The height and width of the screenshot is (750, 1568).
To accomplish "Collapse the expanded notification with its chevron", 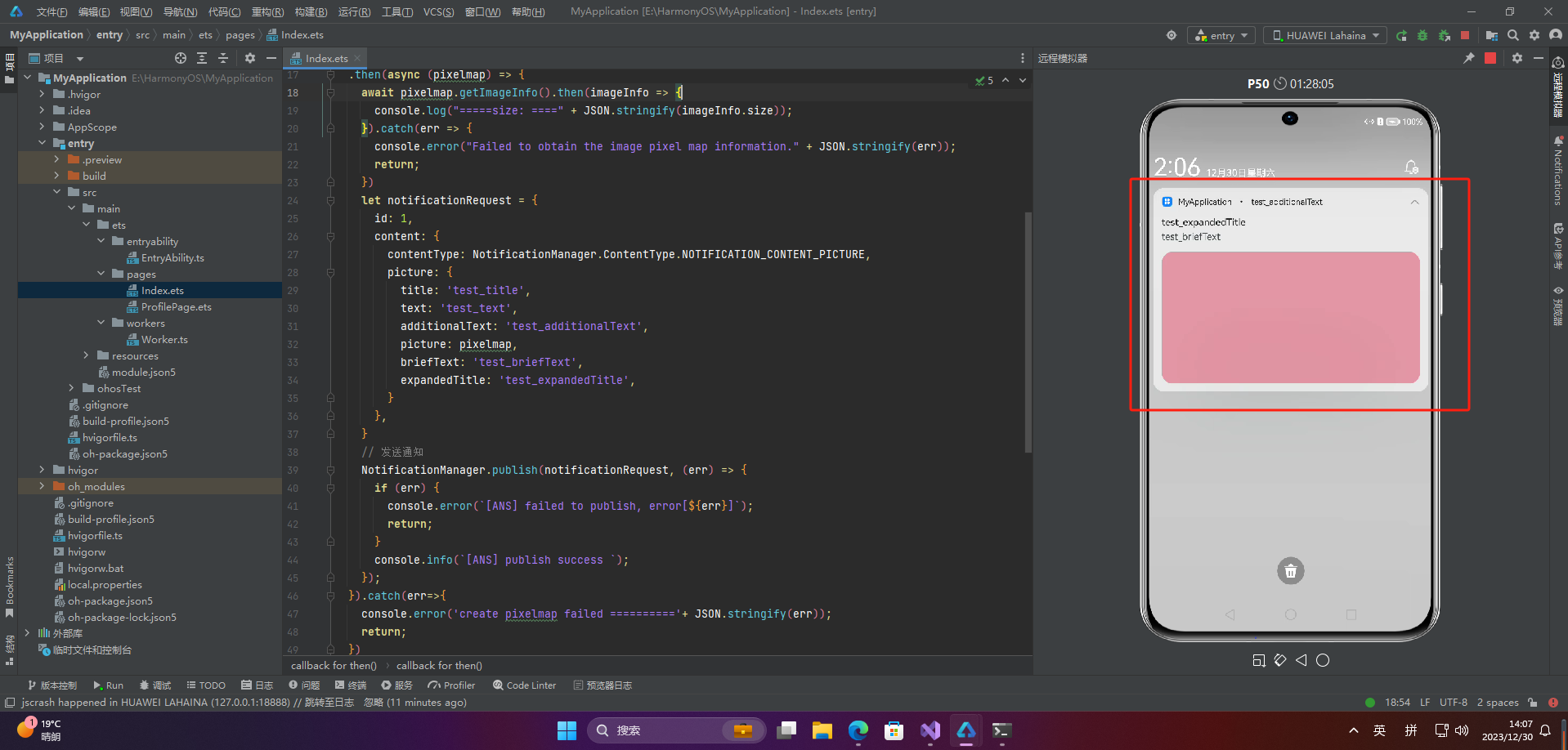I will tap(1414, 202).
